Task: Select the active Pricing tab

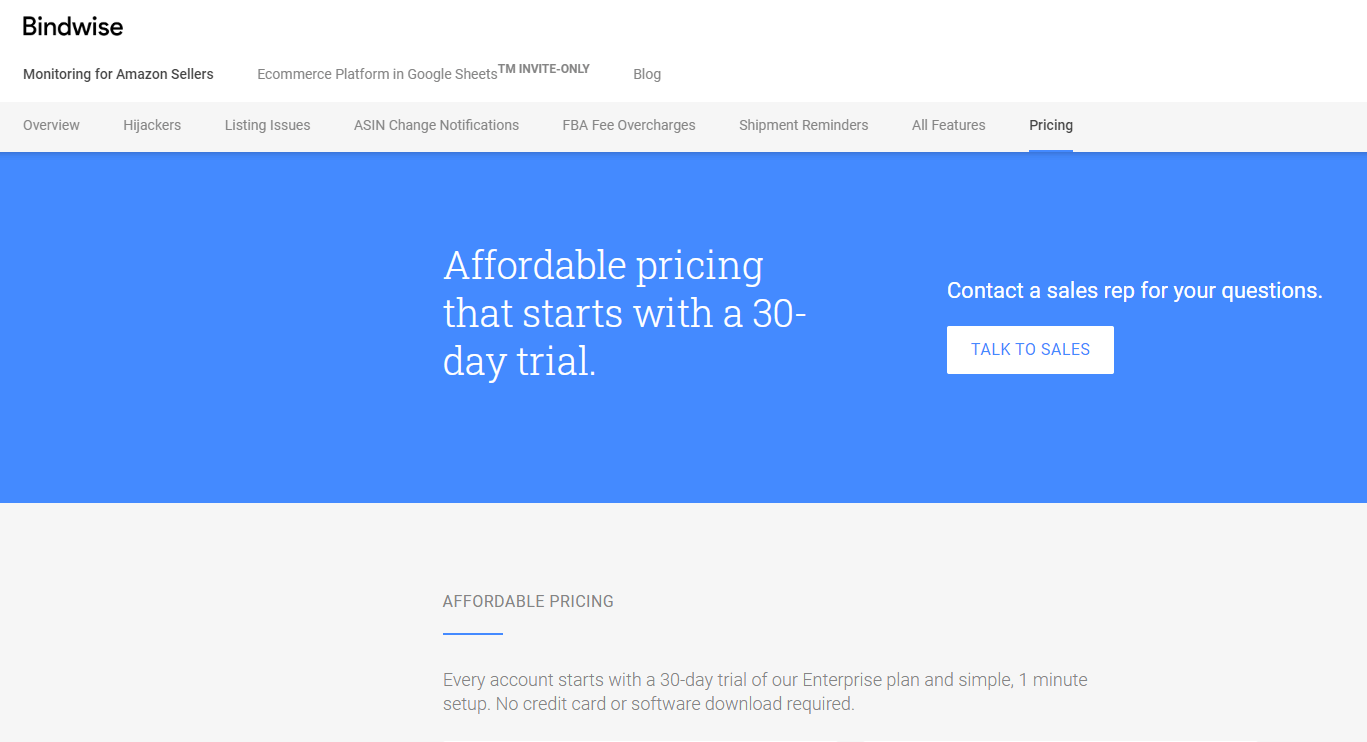Action: (x=1051, y=125)
